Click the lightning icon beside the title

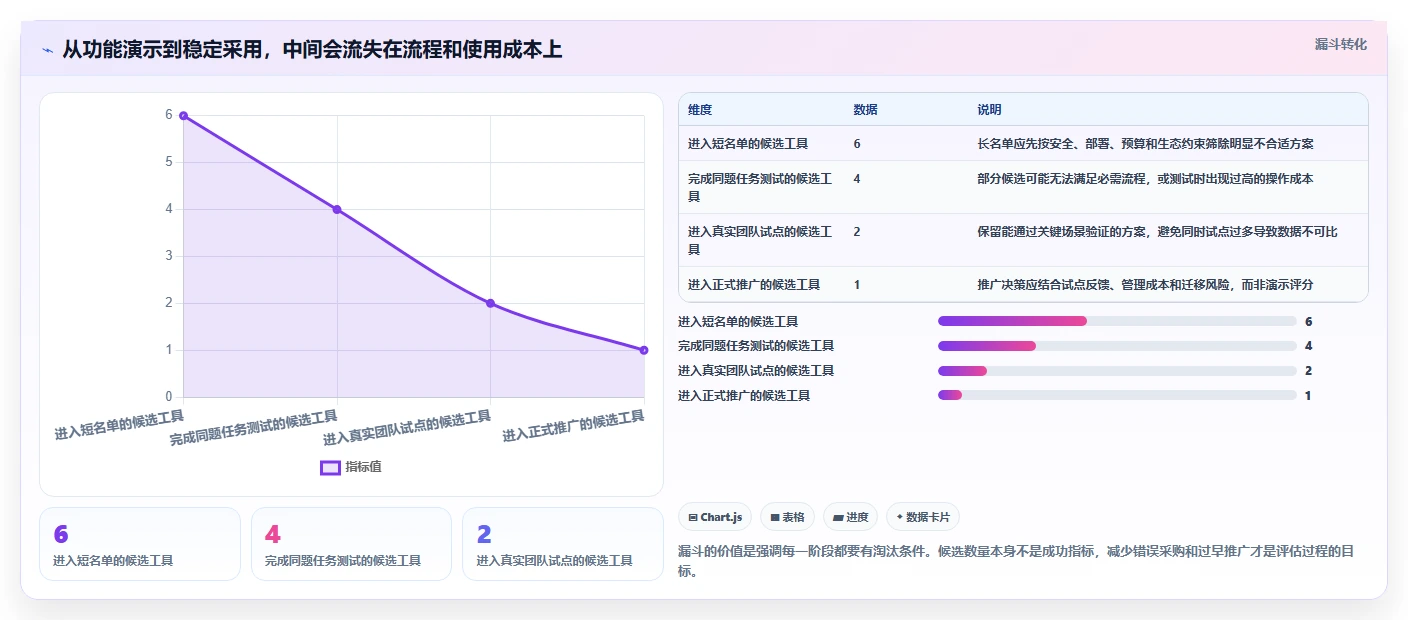[48, 50]
